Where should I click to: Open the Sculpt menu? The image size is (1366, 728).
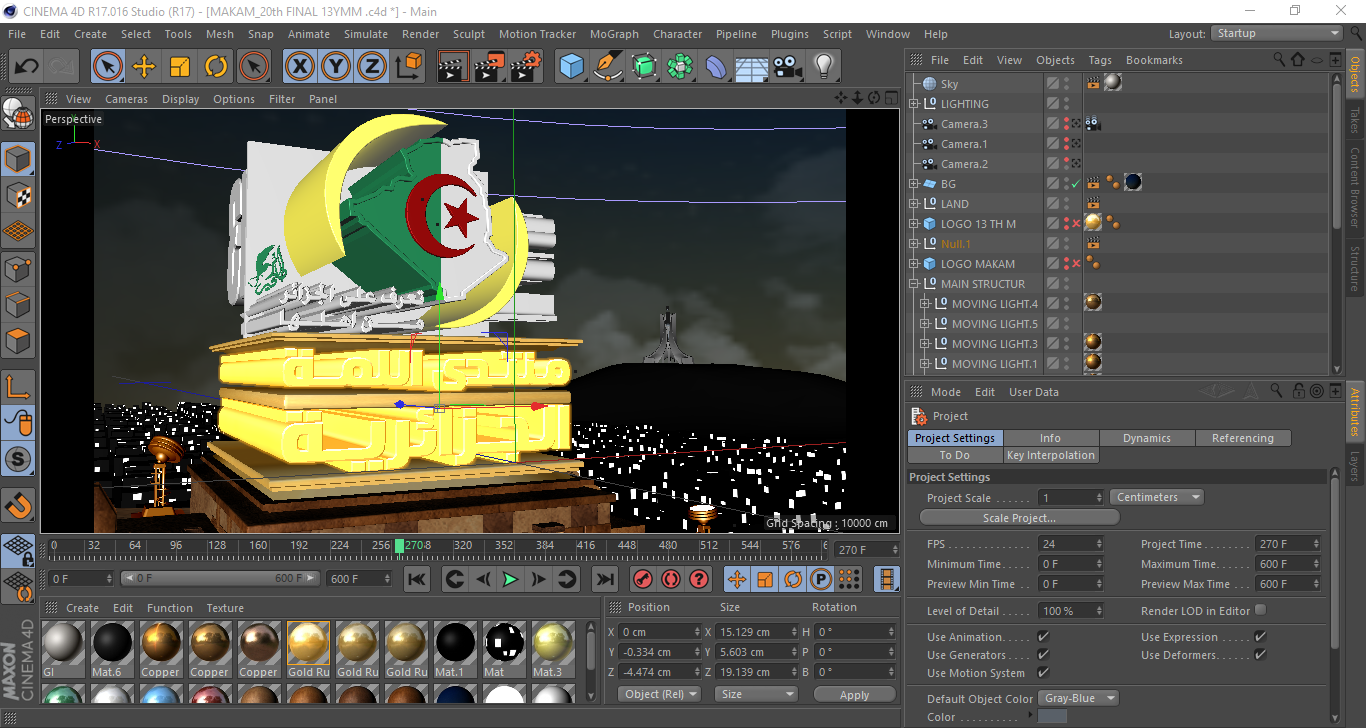click(x=468, y=34)
